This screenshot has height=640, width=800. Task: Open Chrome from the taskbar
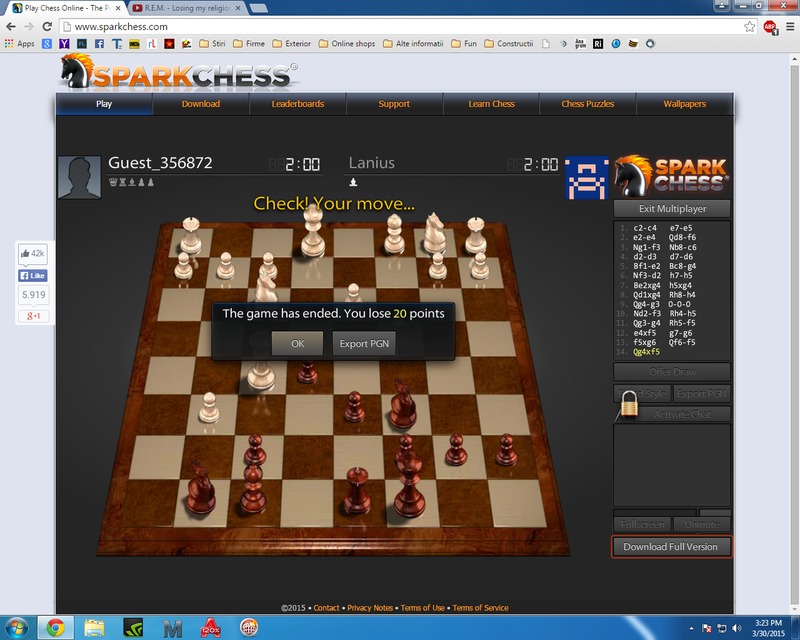(56, 628)
